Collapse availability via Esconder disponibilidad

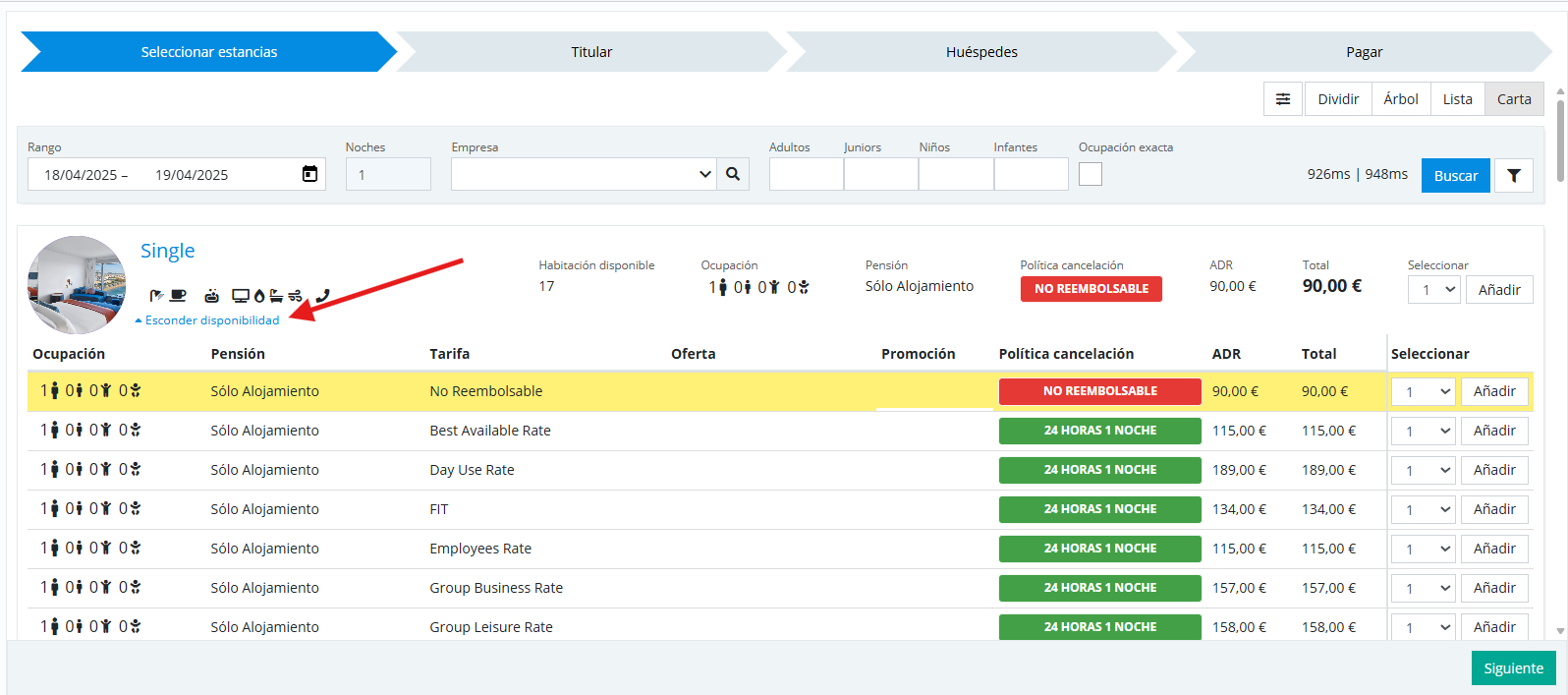tap(207, 320)
